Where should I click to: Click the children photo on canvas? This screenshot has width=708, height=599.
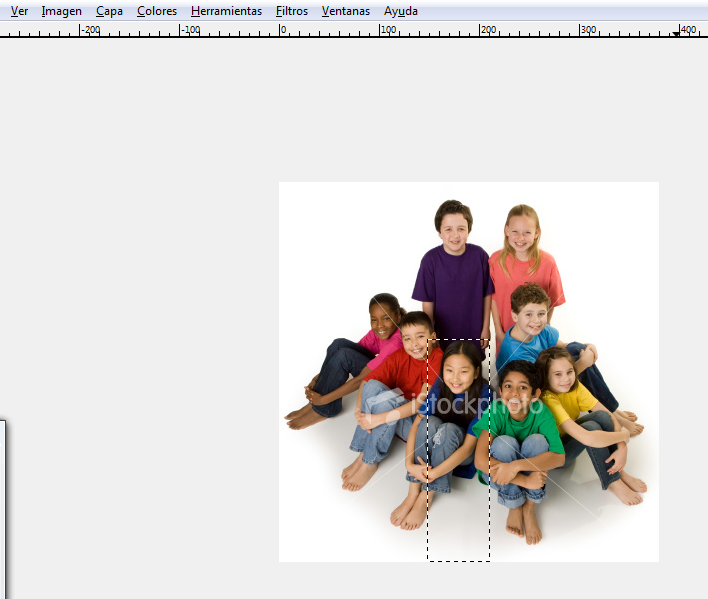point(469,372)
